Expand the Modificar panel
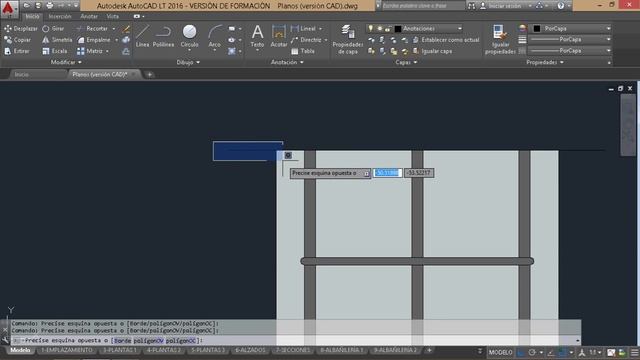Image resolution: width=640 pixels, height=360 pixels. point(66,62)
